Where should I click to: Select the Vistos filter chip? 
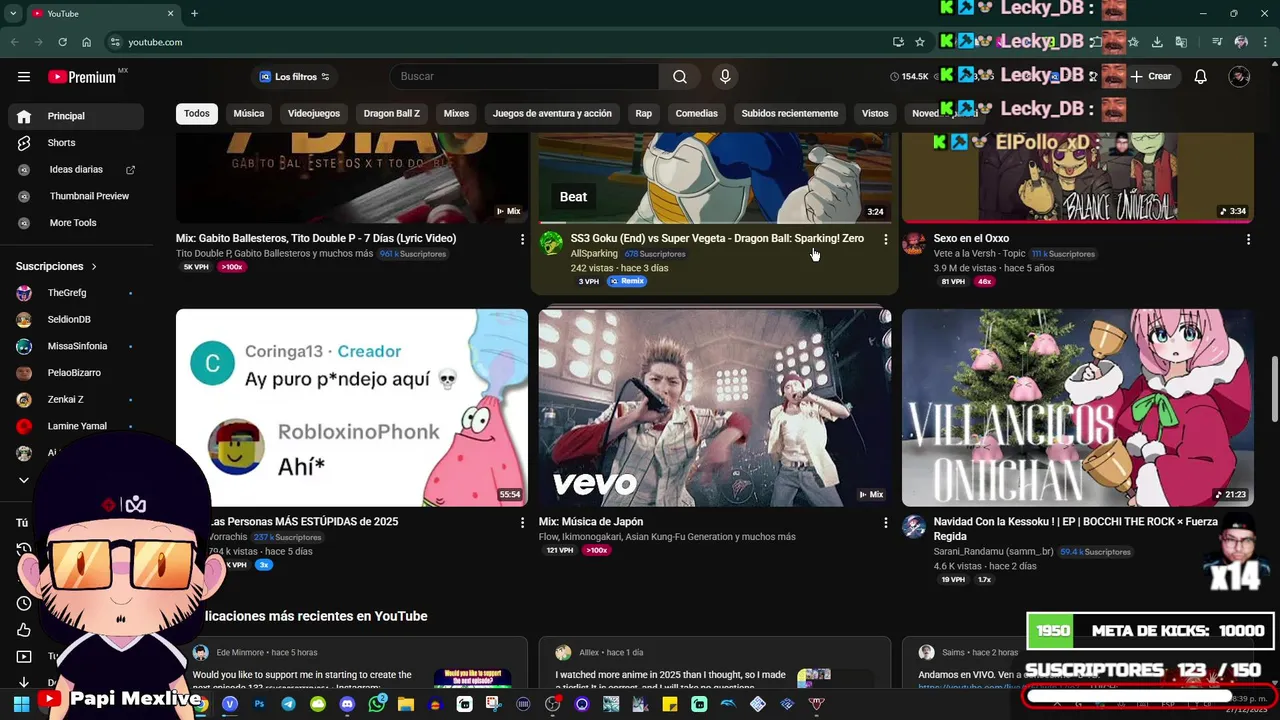[x=875, y=113]
